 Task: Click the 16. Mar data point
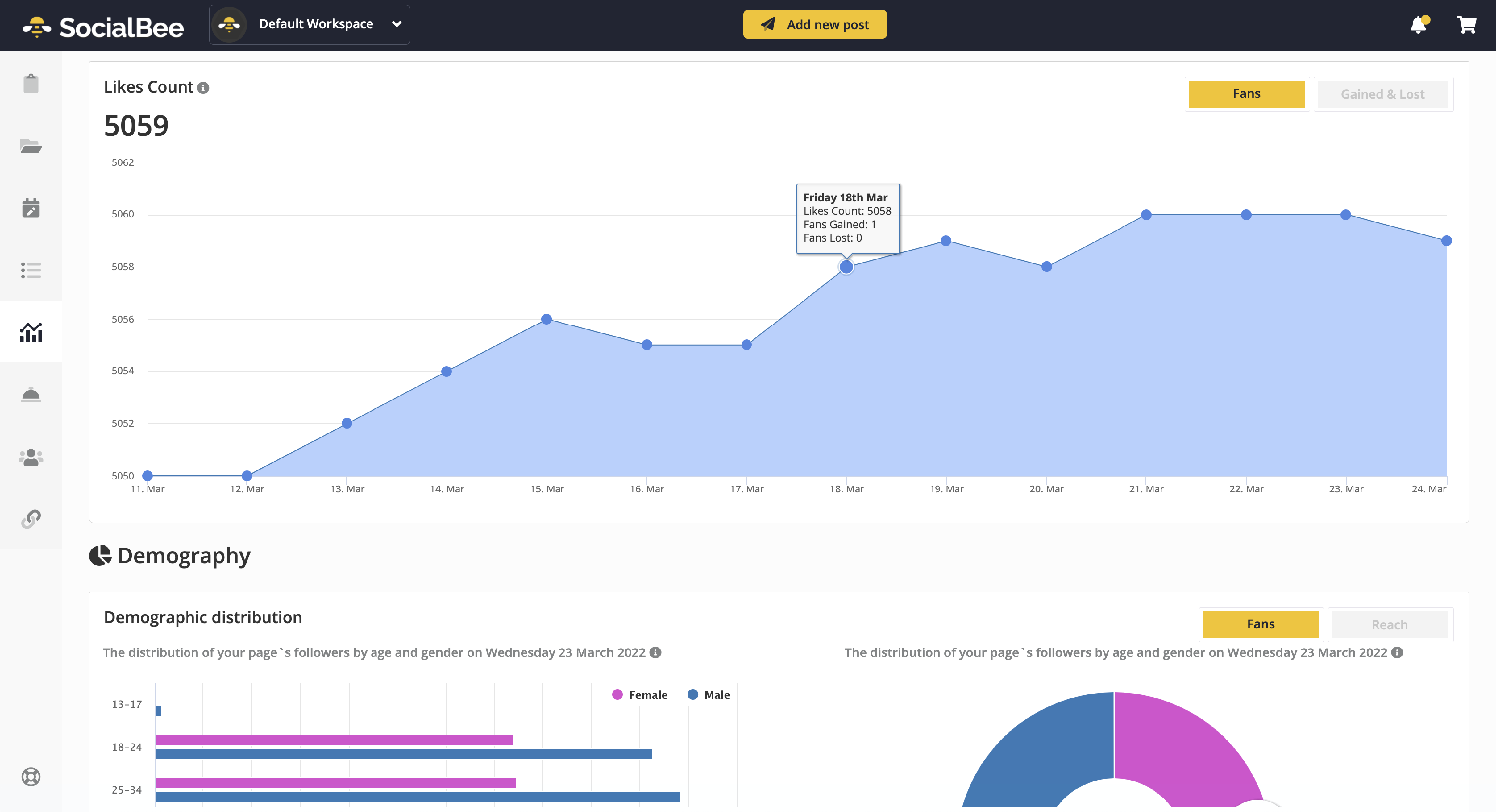(647, 345)
